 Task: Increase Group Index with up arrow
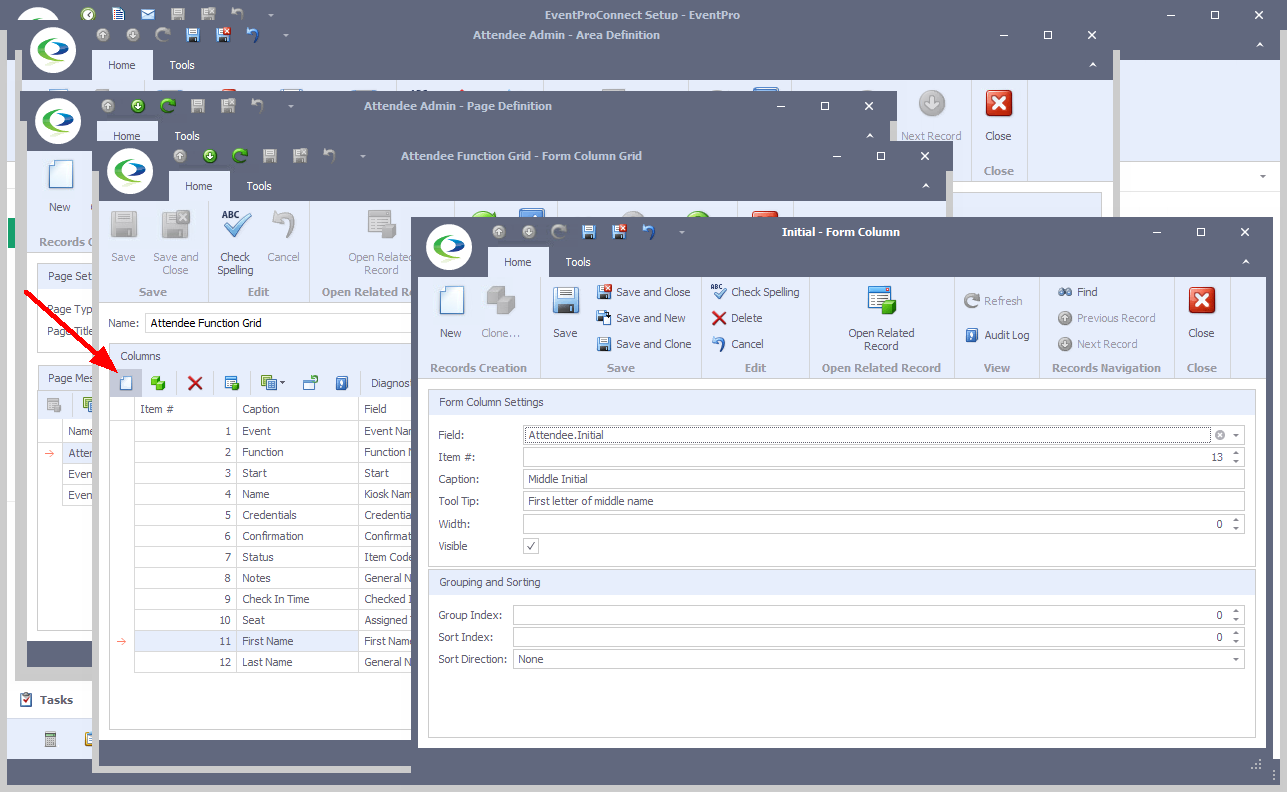click(x=1237, y=610)
